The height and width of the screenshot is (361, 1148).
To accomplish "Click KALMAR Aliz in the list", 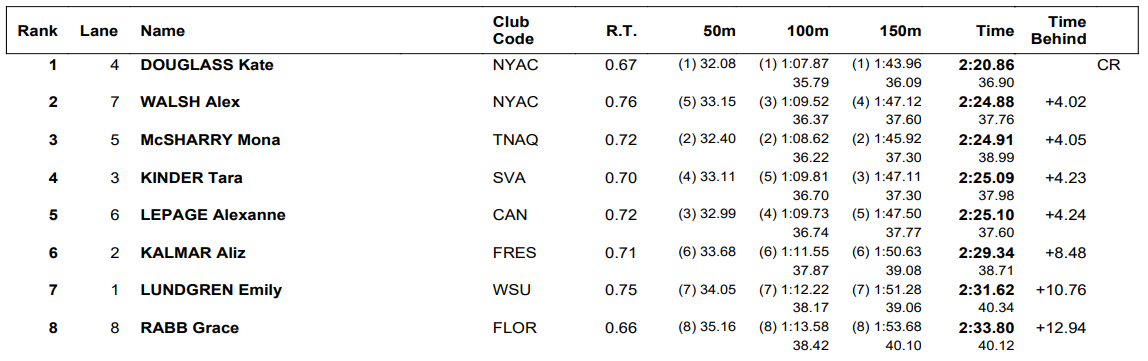I will click(193, 253).
